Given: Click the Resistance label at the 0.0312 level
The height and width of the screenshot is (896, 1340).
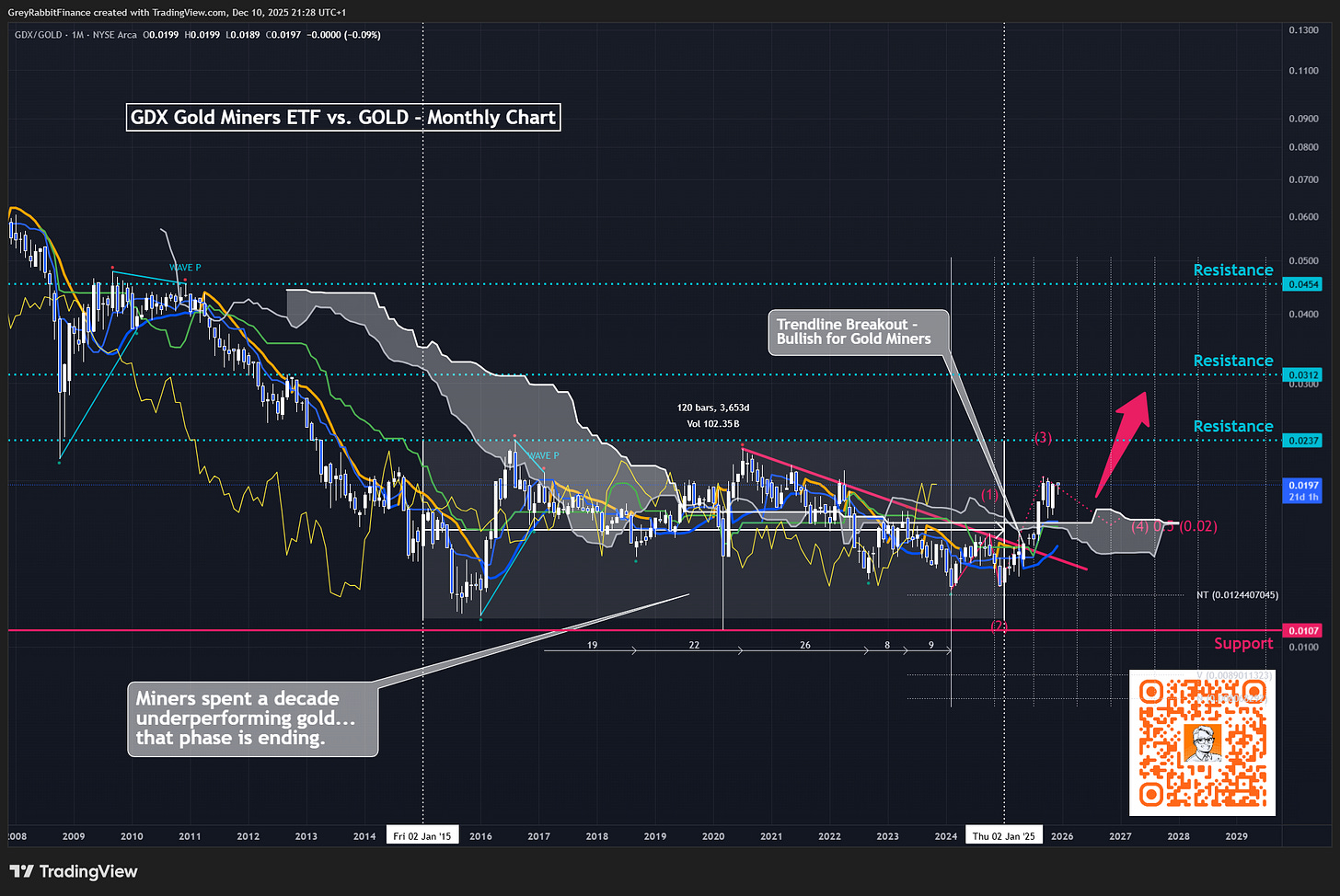Looking at the screenshot, I should pos(1233,361).
